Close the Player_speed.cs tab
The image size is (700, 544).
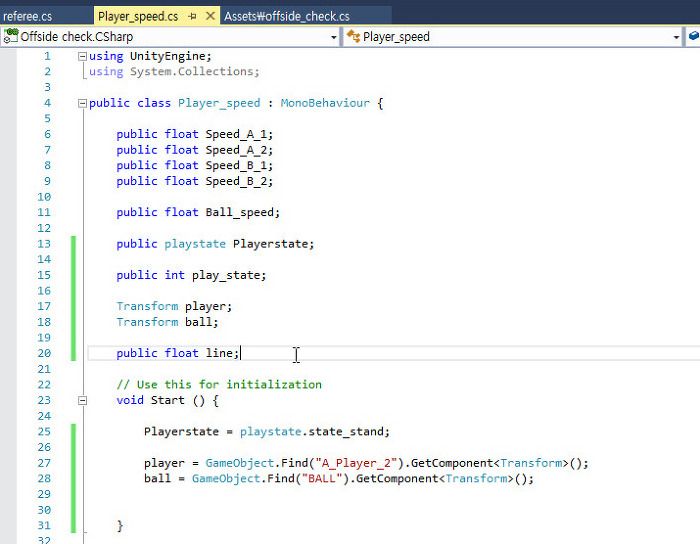(x=210, y=17)
